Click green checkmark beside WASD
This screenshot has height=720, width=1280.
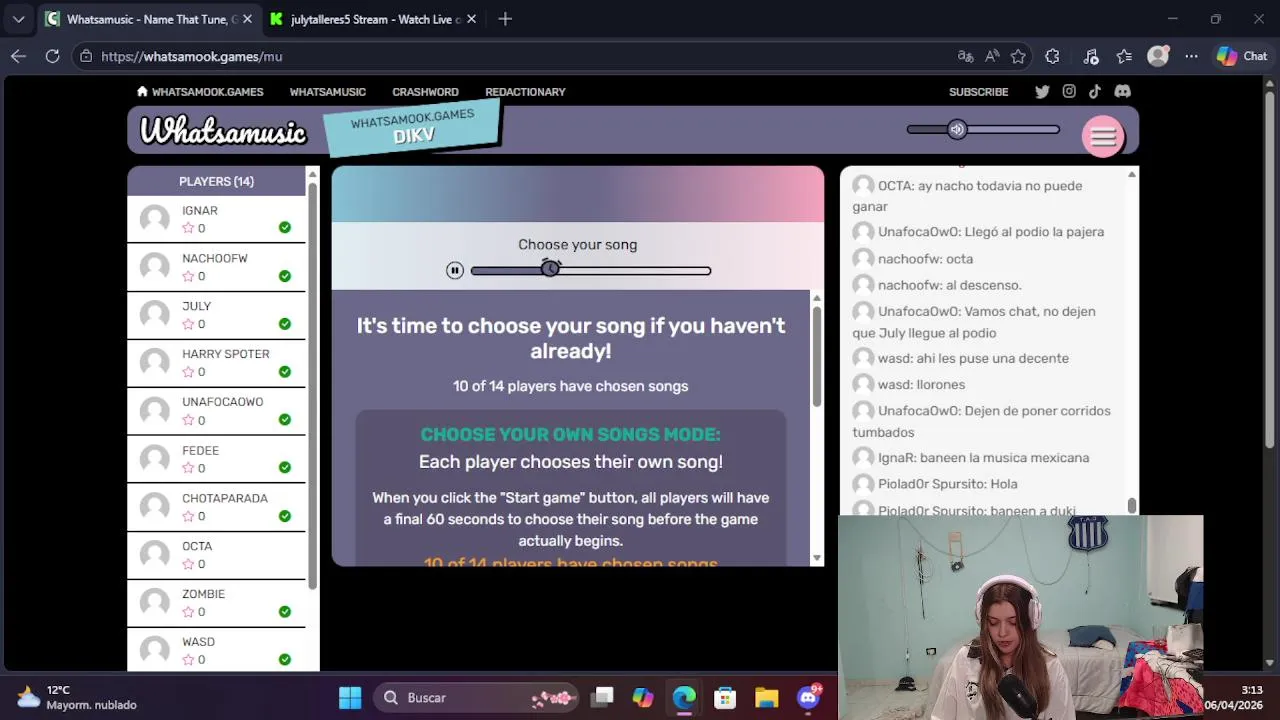point(285,660)
